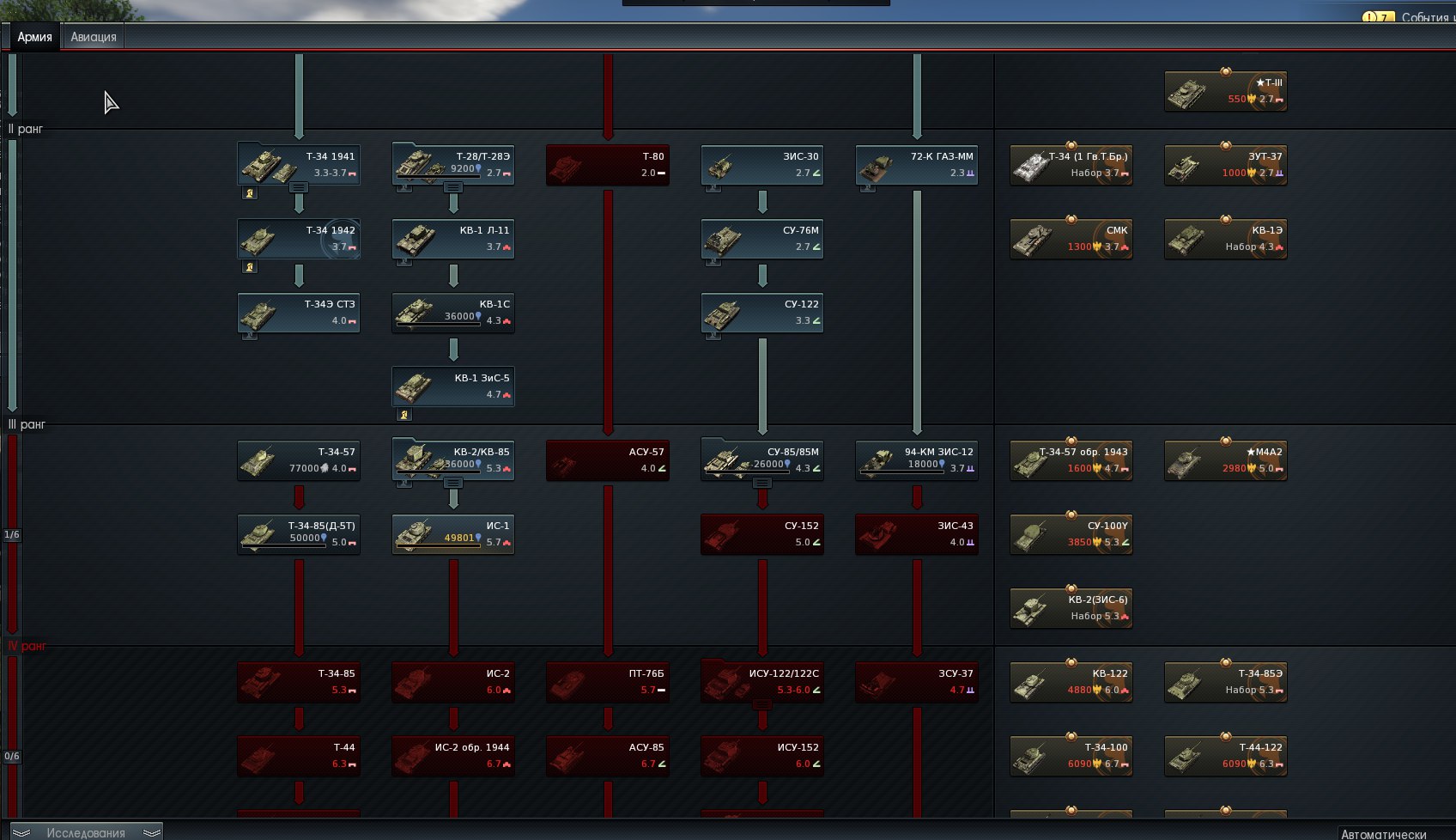This screenshot has height=840, width=1456.
Task: Expand the СУ-85/85М vehicle group
Action: click(x=761, y=483)
